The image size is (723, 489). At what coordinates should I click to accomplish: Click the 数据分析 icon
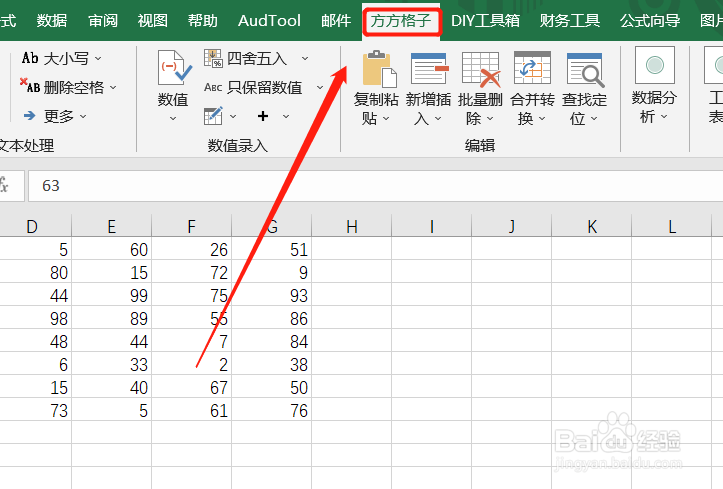655,65
